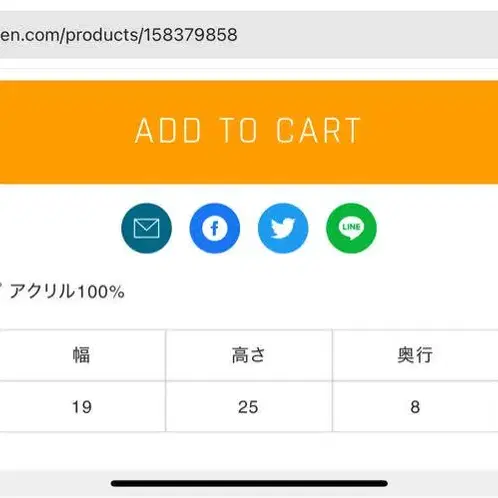Click the width value 19 cell
Screen dimensions: 498x498
pyautogui.click(x=82, y=407)
